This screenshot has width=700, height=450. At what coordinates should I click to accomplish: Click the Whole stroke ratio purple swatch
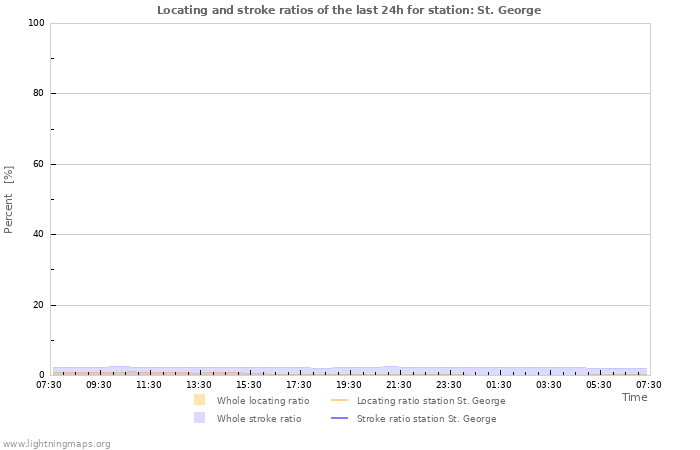[199, 418]
